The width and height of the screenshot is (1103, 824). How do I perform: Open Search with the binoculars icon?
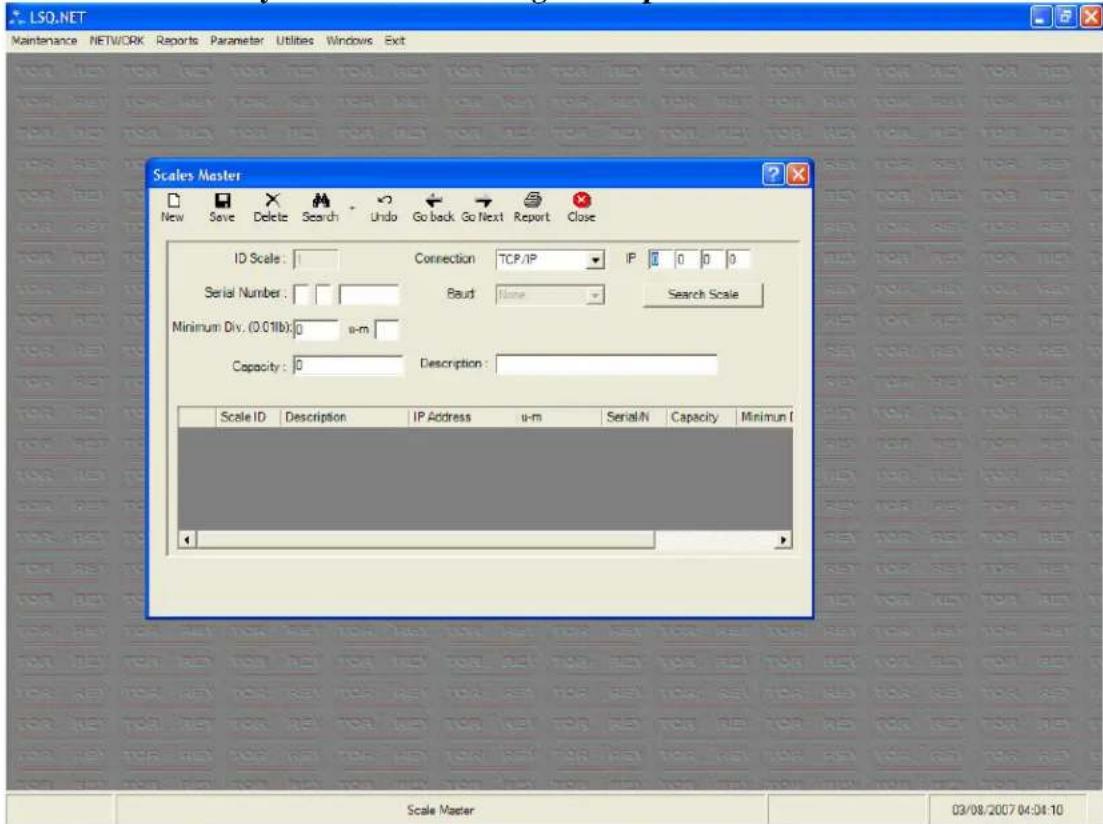[320, 208]
